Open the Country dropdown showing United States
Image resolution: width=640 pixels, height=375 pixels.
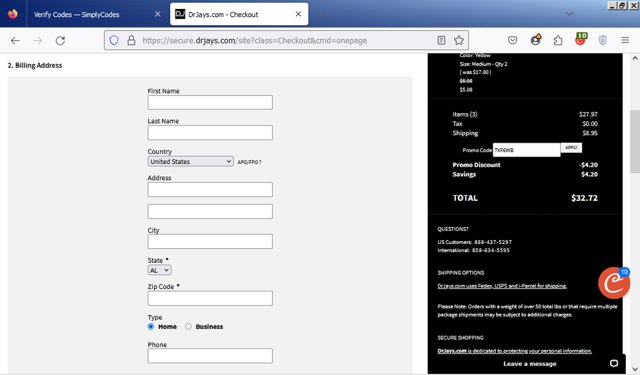191,162
